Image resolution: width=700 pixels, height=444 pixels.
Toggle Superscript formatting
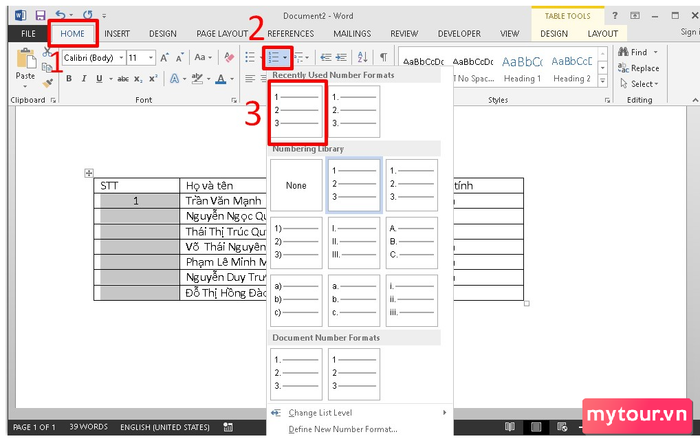[x=153, y=79]
